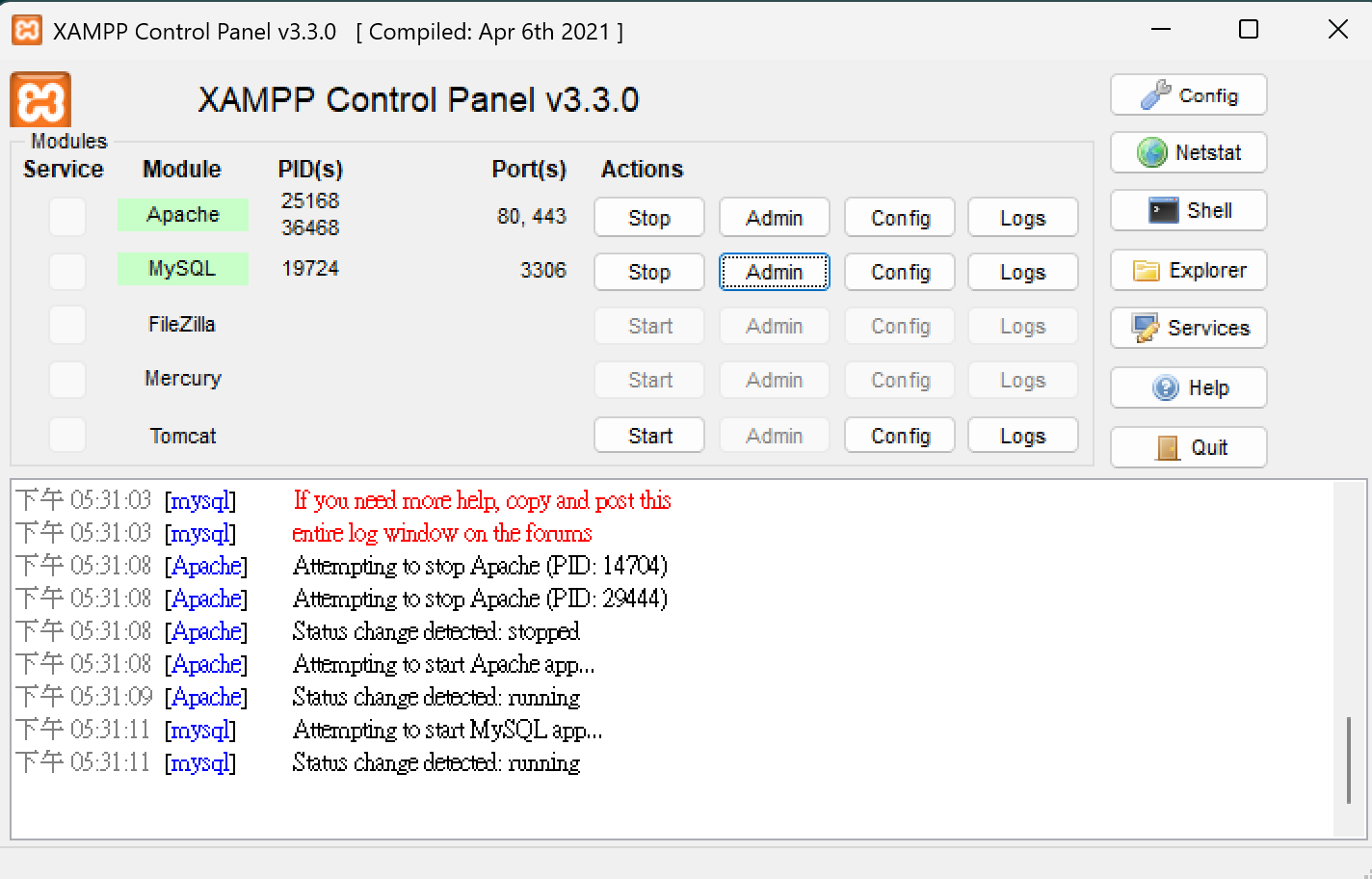Click the Tomcat module label
Viewport: 1372px width, 879px height.
[x=183, y=436]
